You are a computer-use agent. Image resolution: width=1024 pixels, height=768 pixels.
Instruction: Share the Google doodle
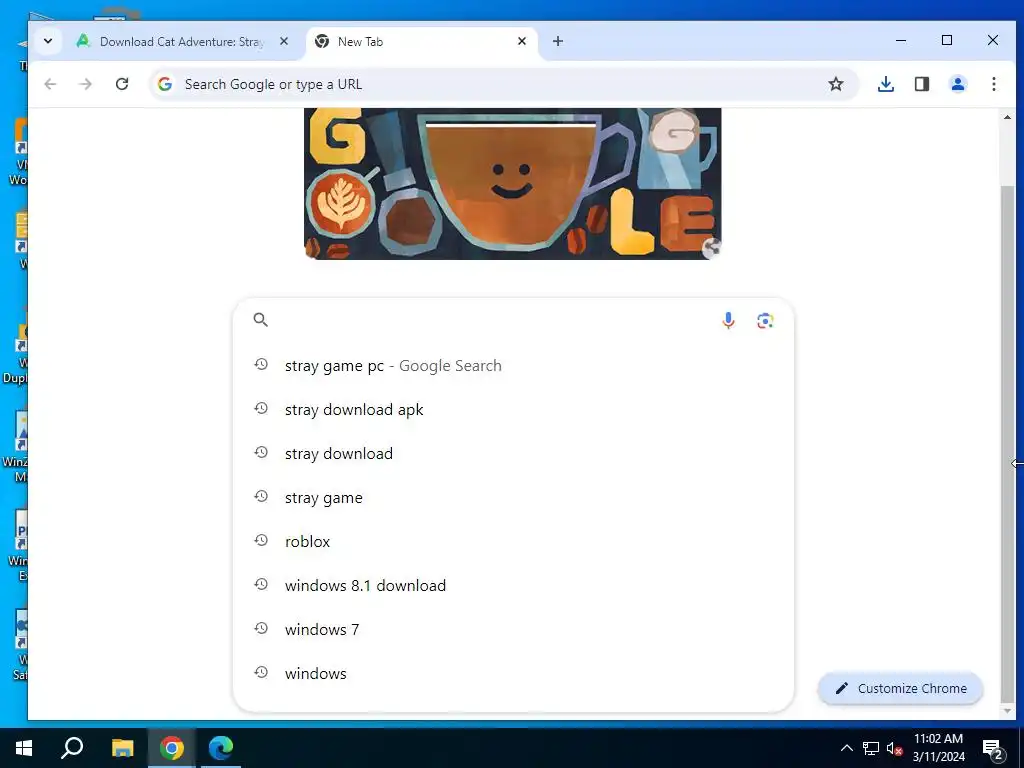712,249
